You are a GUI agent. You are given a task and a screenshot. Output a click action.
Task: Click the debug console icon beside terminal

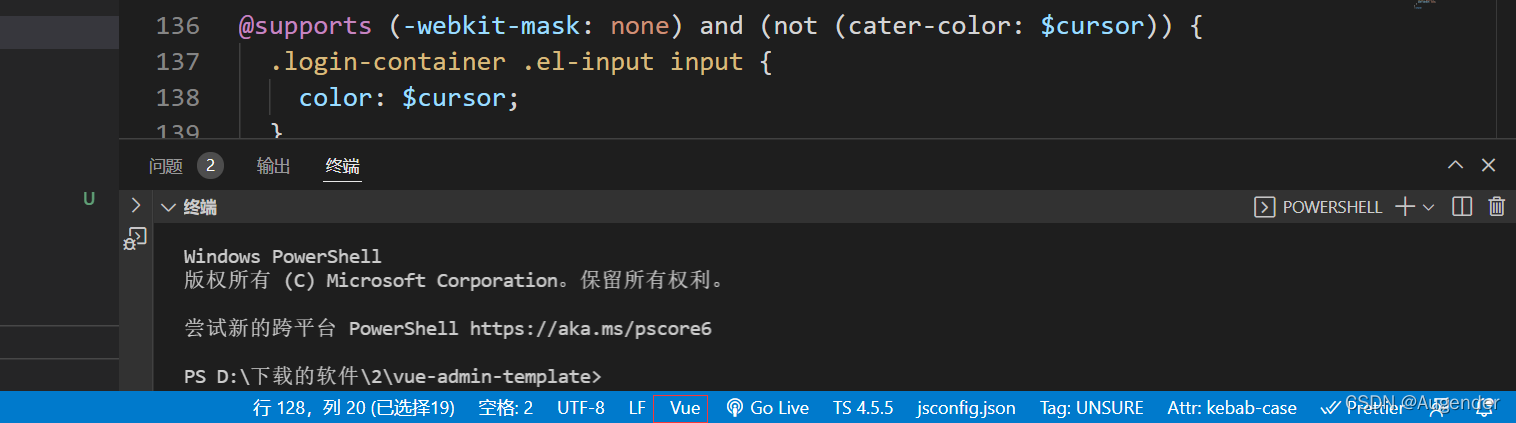(x=134, y=239)
